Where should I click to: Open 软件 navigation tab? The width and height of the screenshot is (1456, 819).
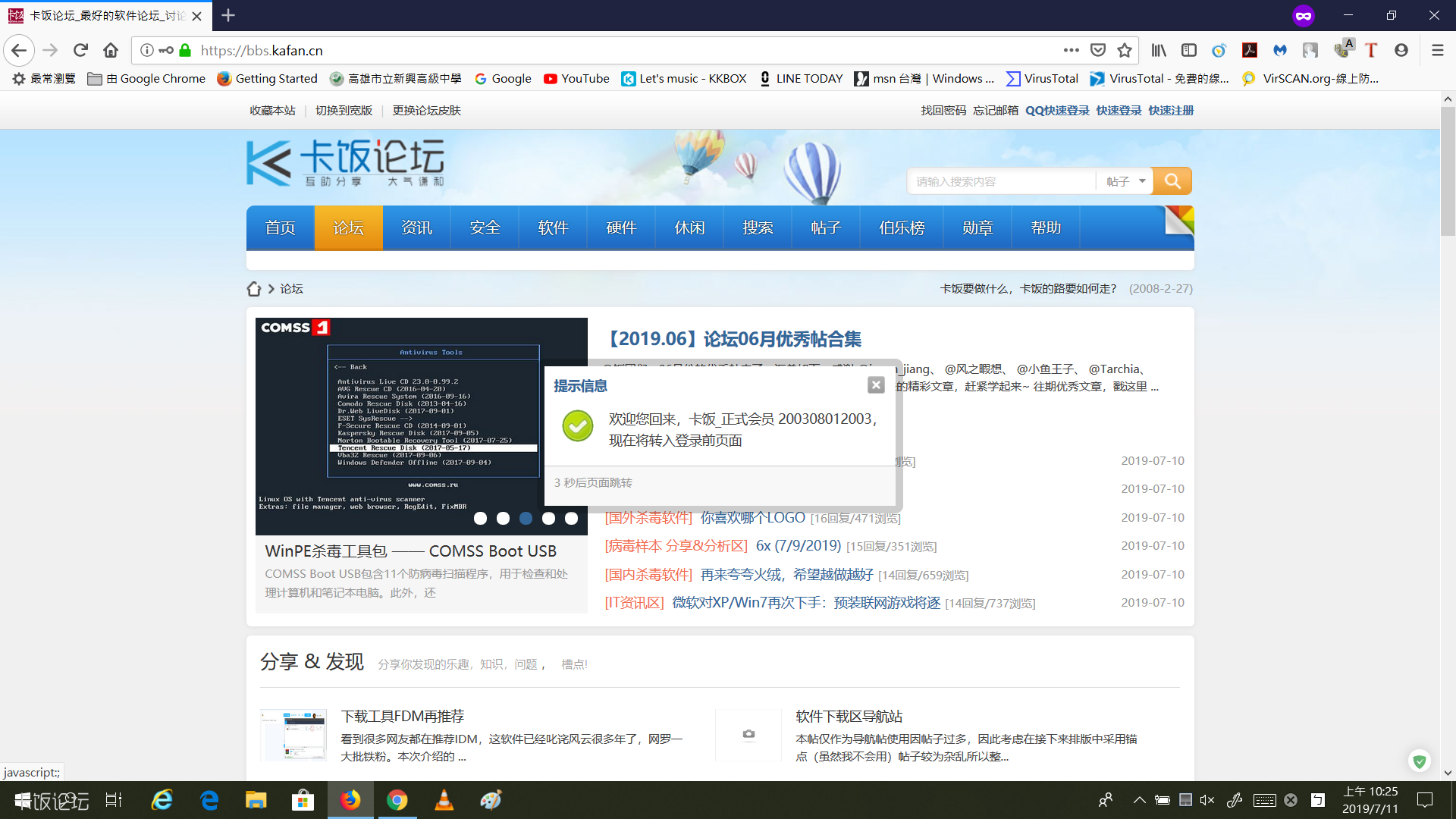click(554, 227)
